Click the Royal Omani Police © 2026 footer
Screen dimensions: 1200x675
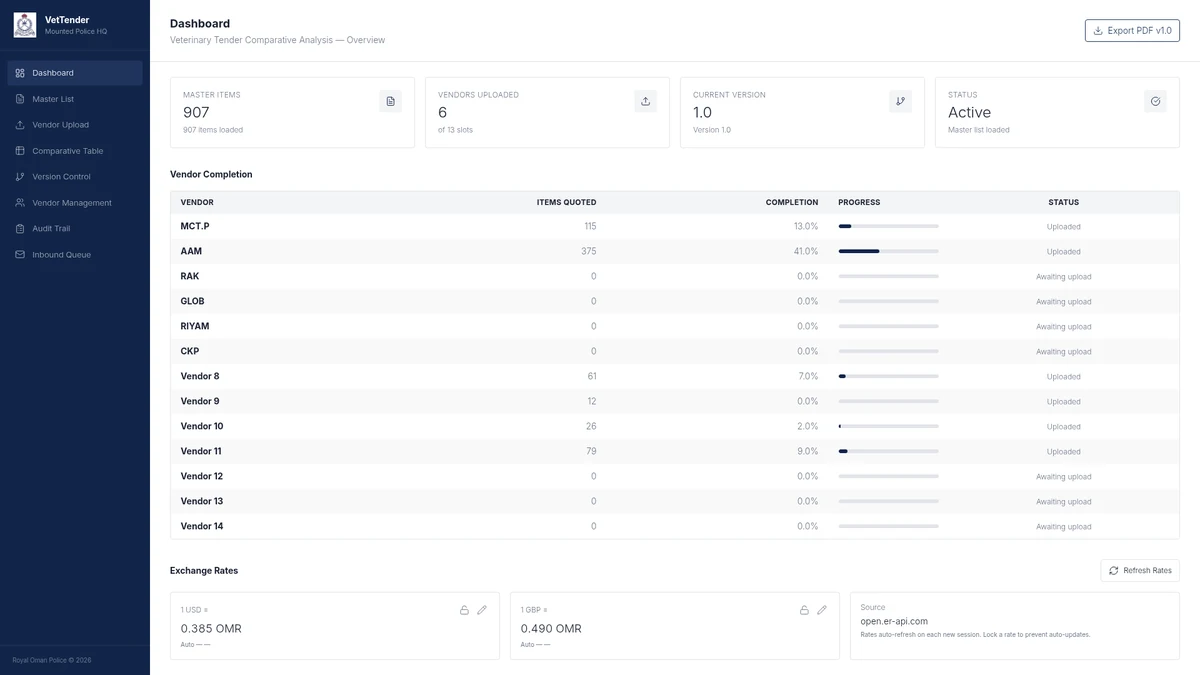(52, 660)
